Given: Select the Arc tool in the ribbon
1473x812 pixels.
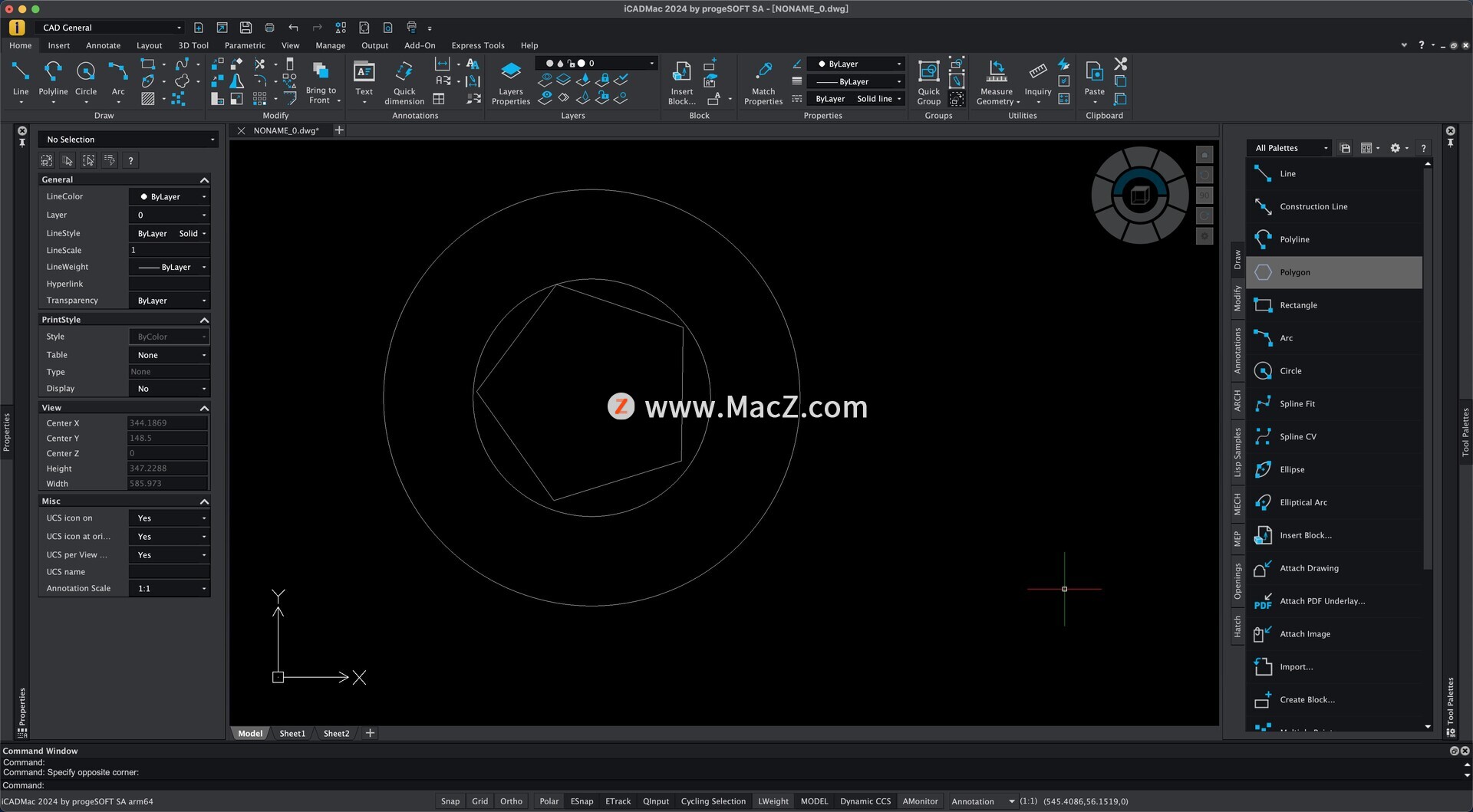Looking at the screenshot, I should click(x=117, y=79).
